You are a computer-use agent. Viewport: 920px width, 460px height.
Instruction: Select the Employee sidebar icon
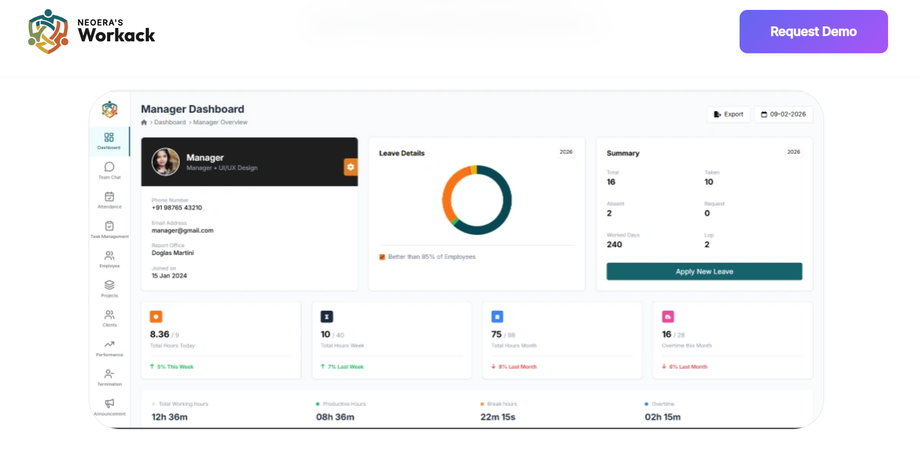(109, 256)
